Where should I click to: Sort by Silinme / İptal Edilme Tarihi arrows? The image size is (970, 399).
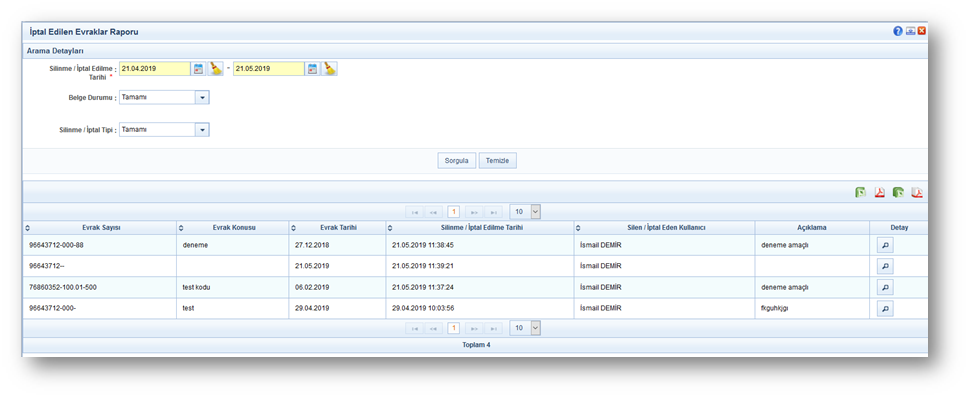(390, 228)
